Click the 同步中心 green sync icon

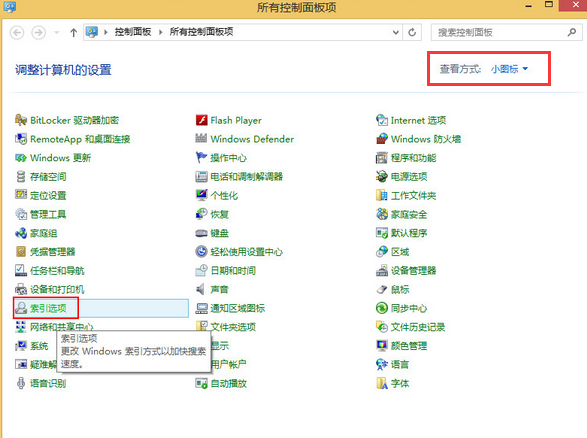382,308
